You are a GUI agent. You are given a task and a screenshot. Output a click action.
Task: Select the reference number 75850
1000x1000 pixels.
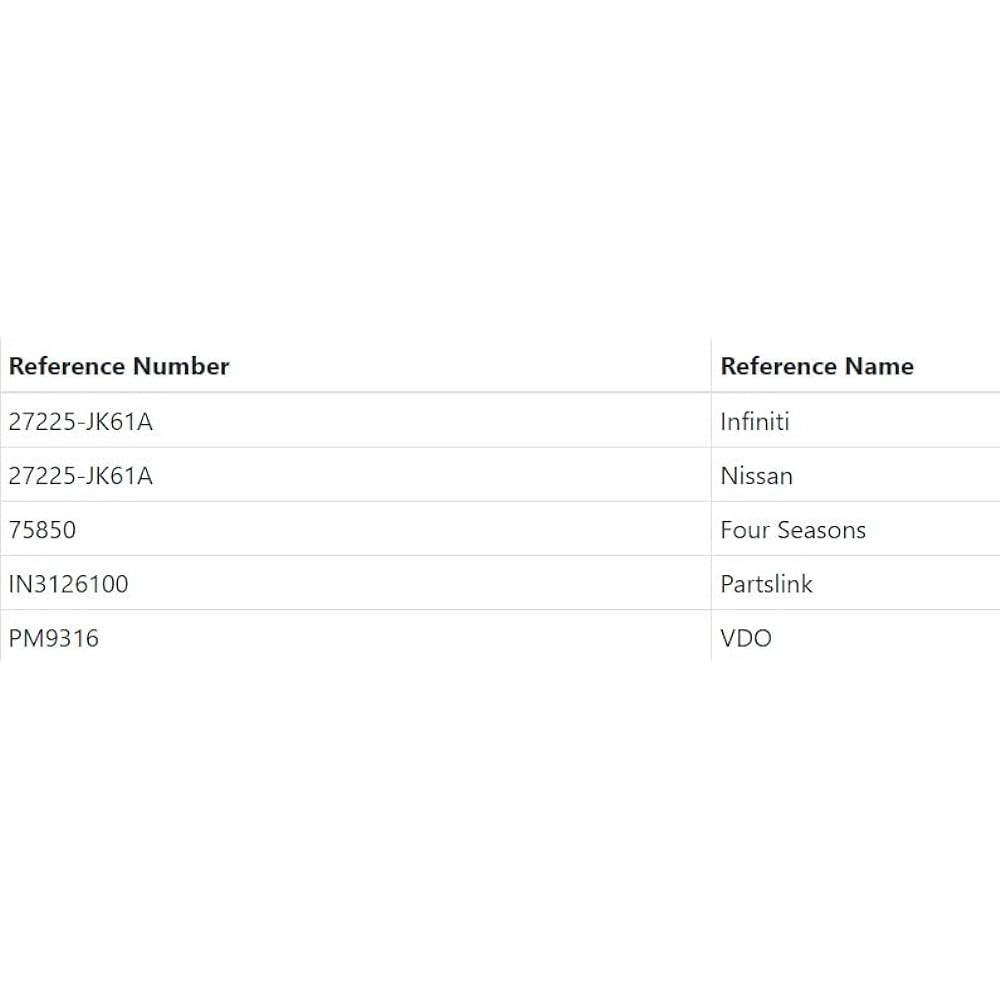42,530
